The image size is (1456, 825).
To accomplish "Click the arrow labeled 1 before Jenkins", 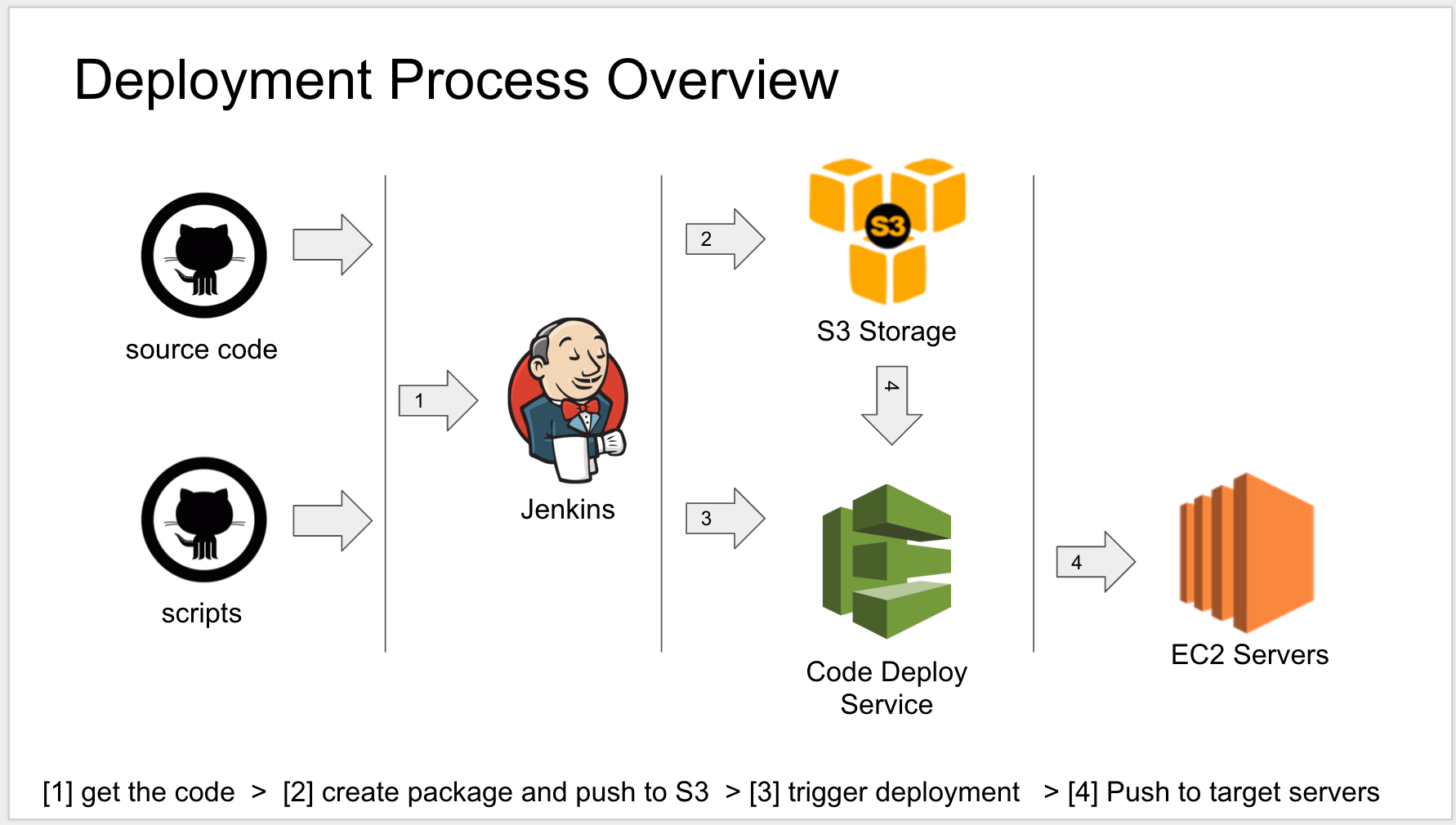I will 438,400.
